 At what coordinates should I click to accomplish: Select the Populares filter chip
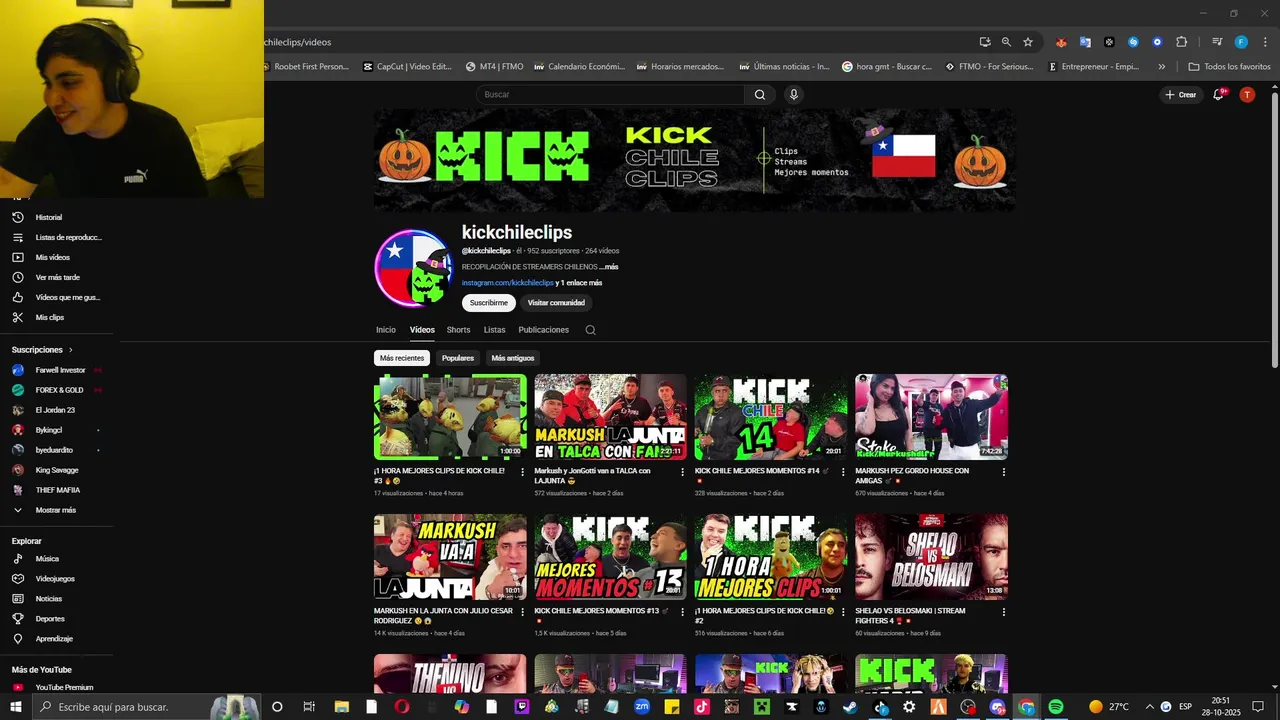tap(458, 358)
